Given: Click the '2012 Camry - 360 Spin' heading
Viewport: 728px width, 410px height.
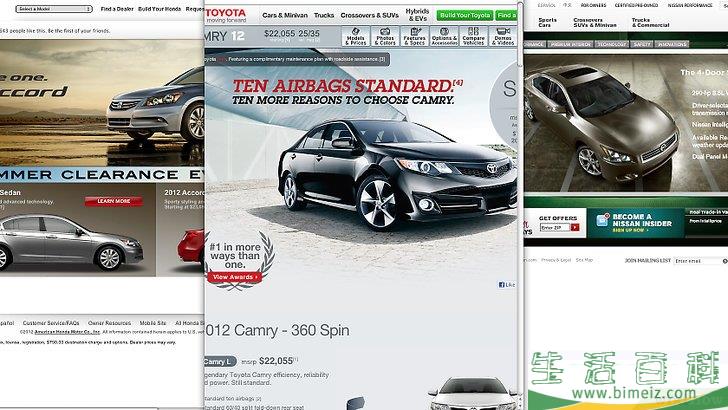Looking at the screenshot, I should [277, 330].
